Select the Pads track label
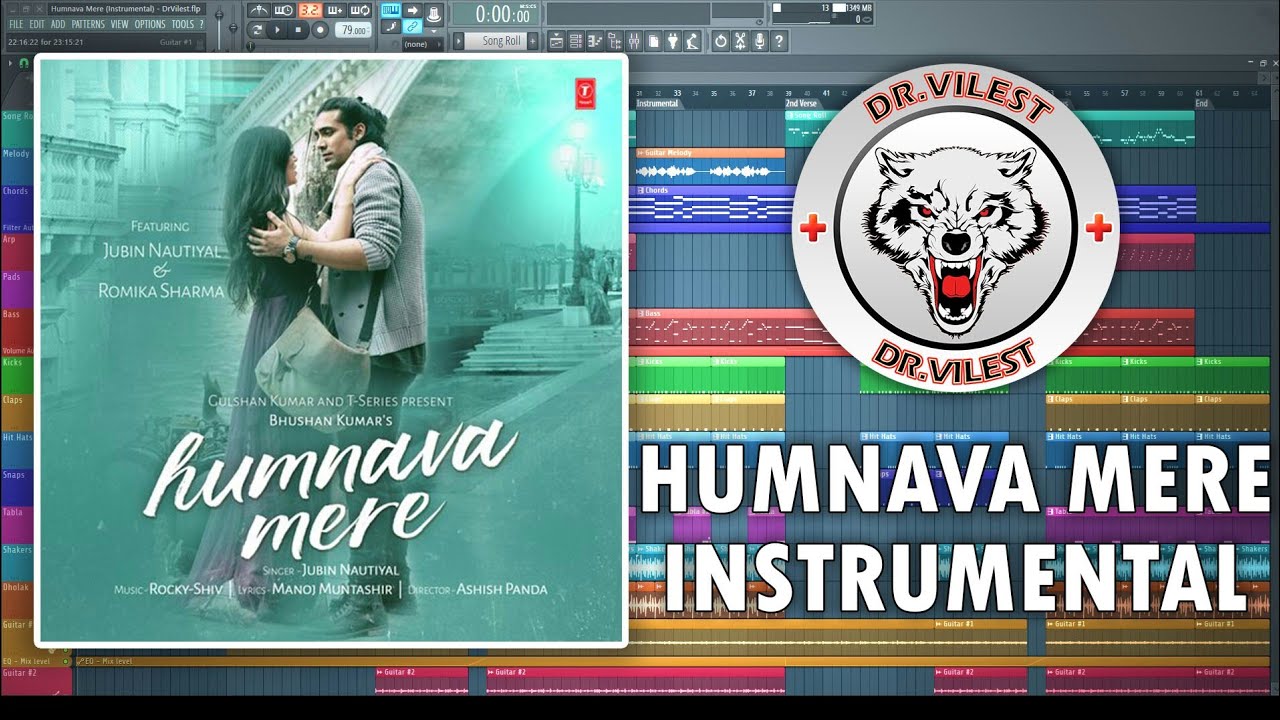1280x720 pixels. 11,277
